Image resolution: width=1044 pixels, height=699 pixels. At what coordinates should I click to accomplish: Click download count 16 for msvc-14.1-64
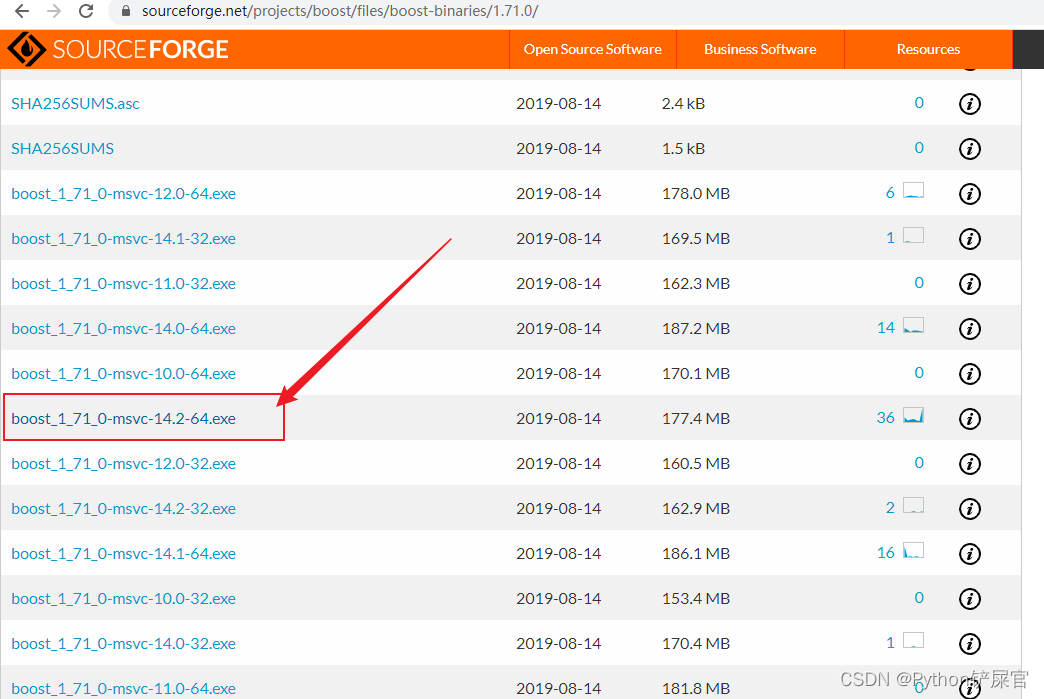click(x=886, y=553)
